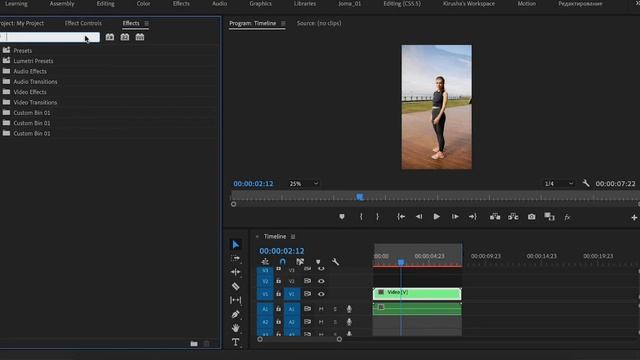Enable voice-over record on A1

[349, 309]
